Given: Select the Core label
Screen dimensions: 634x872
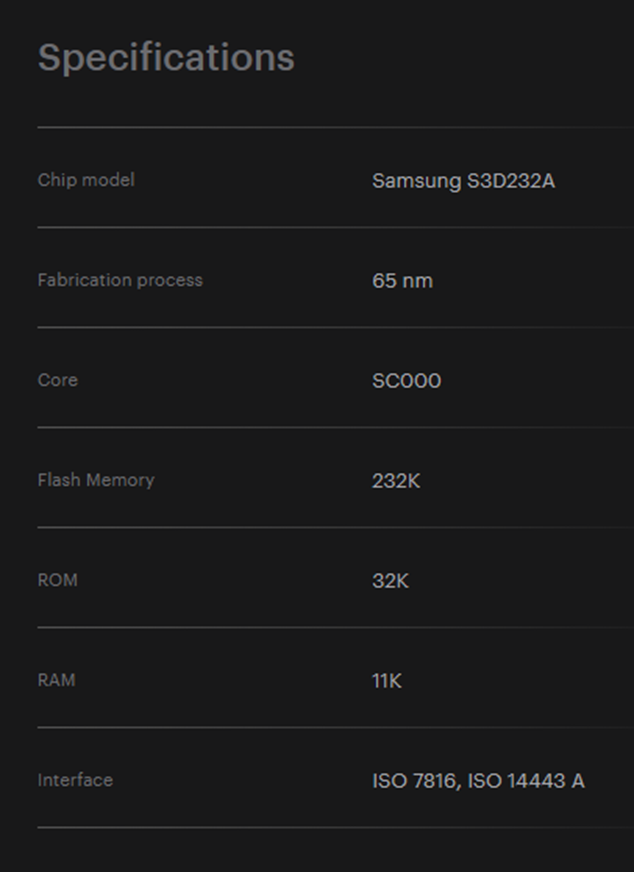Looking at the screenshot, I should click(x=57, y=380).
